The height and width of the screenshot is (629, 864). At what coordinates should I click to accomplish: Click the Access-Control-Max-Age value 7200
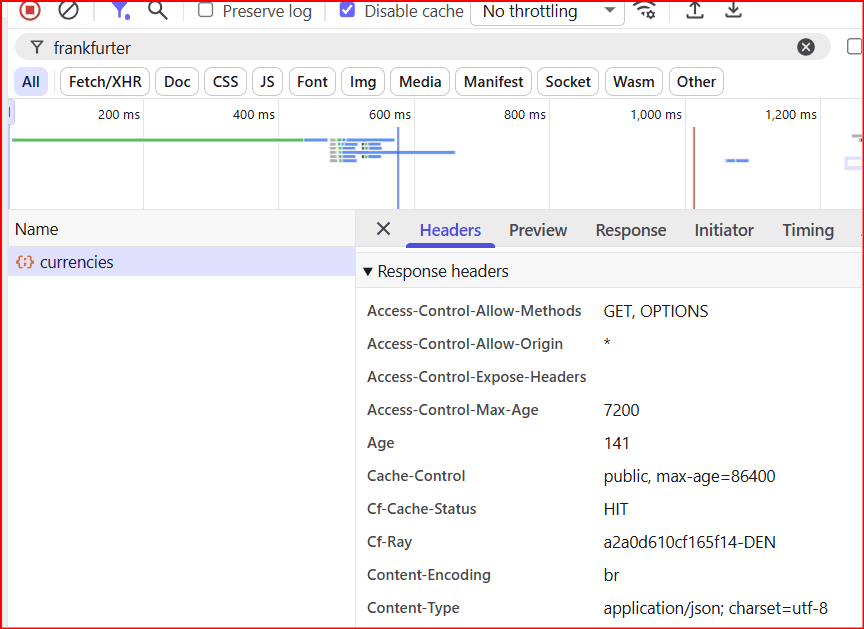622,410
